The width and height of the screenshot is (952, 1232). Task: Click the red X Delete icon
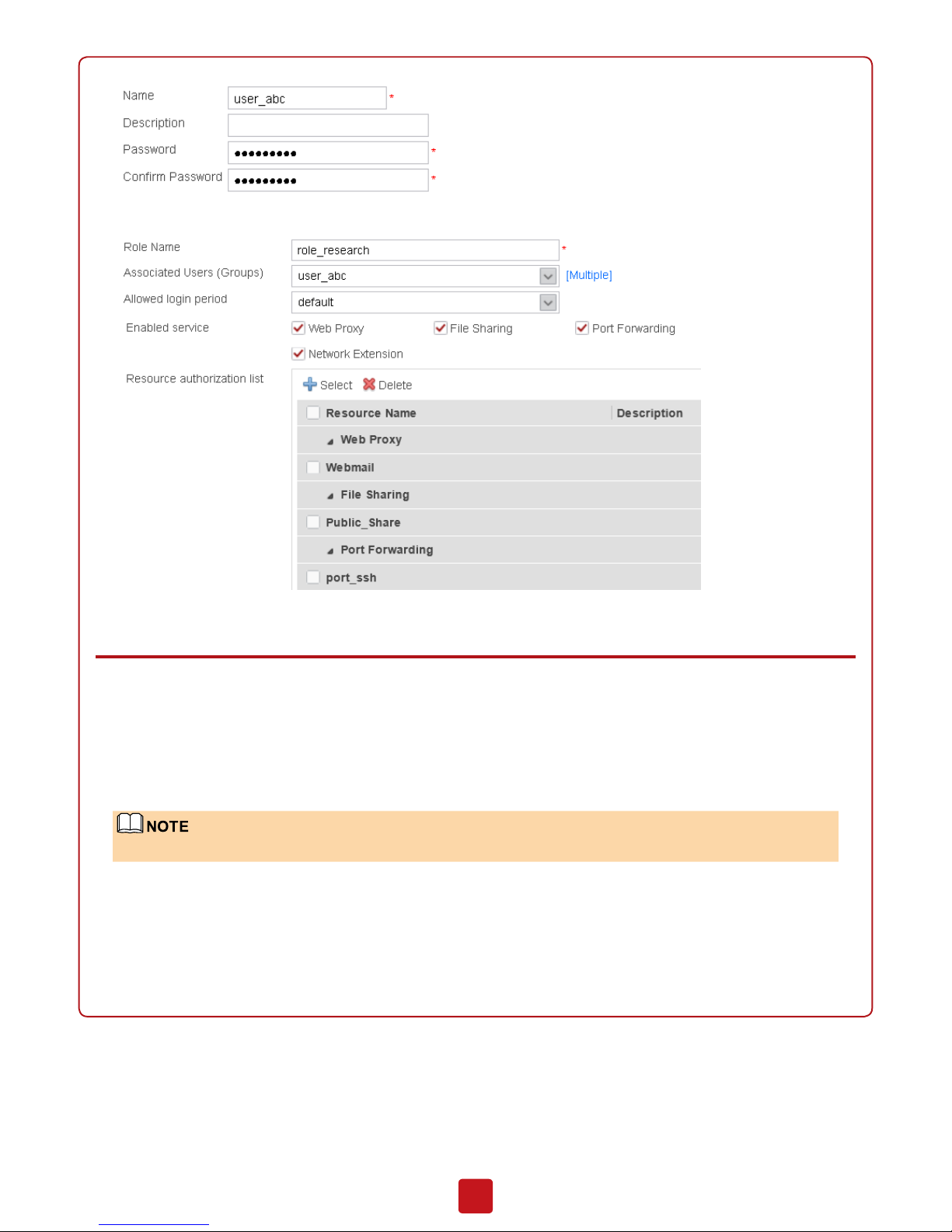click(x=369, y=384)
